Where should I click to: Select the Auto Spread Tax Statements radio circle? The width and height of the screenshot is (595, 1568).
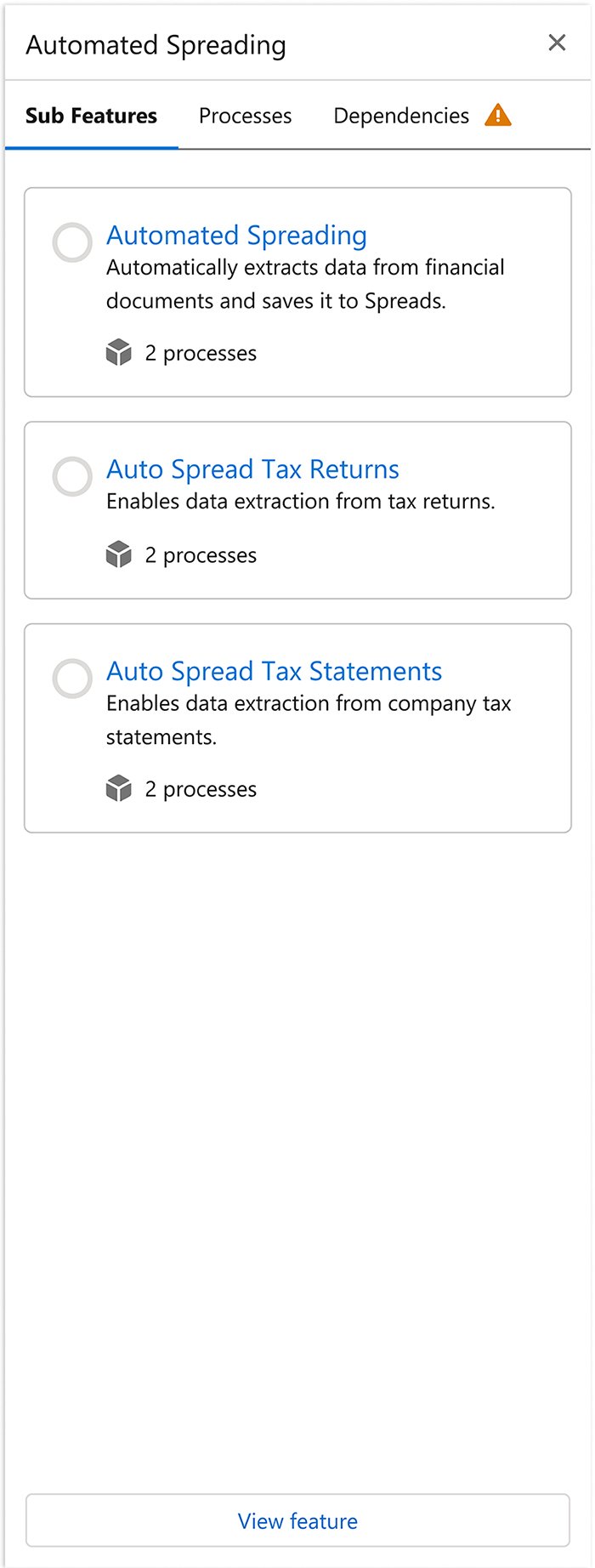tap(72, 679)
